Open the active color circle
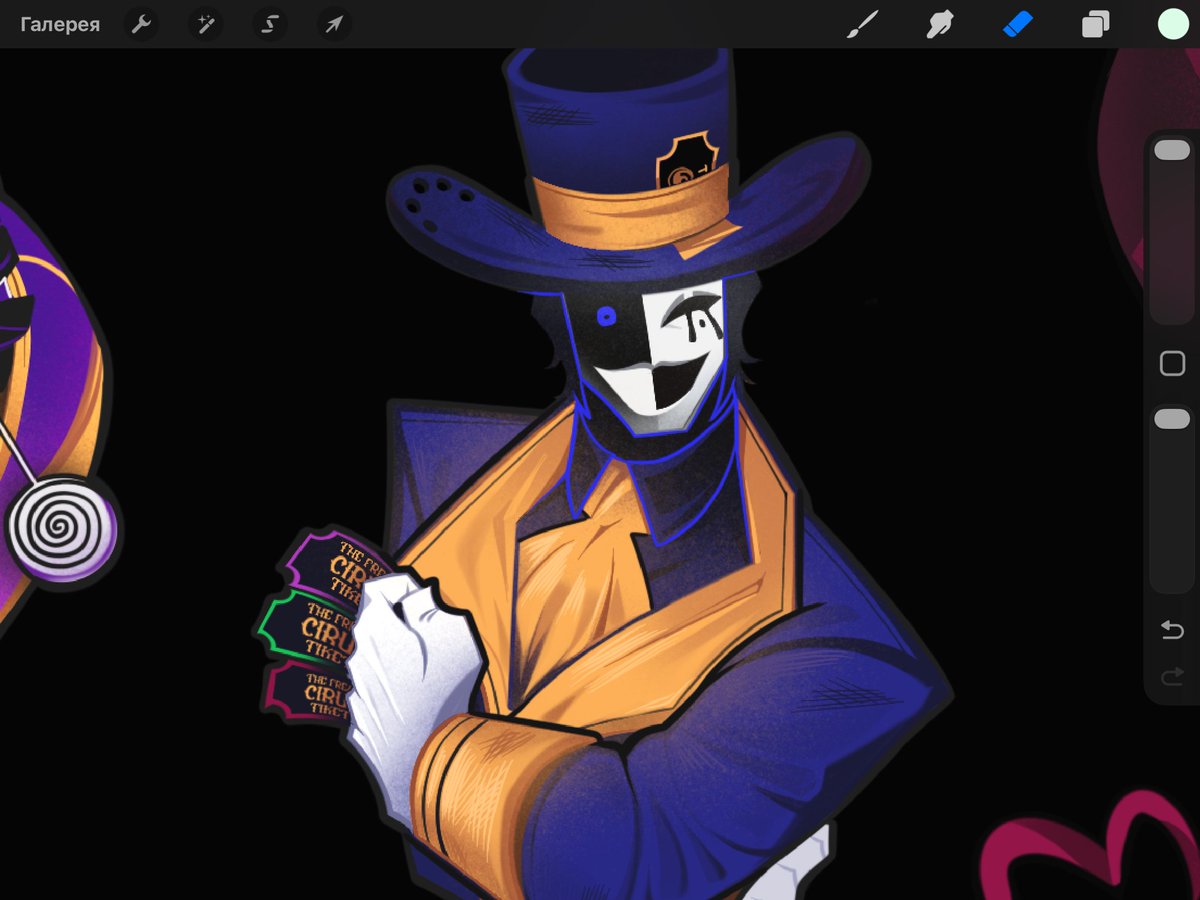Image resolution: width=1200 pixels, height=900 pixels. click(x=1172, y=24)
